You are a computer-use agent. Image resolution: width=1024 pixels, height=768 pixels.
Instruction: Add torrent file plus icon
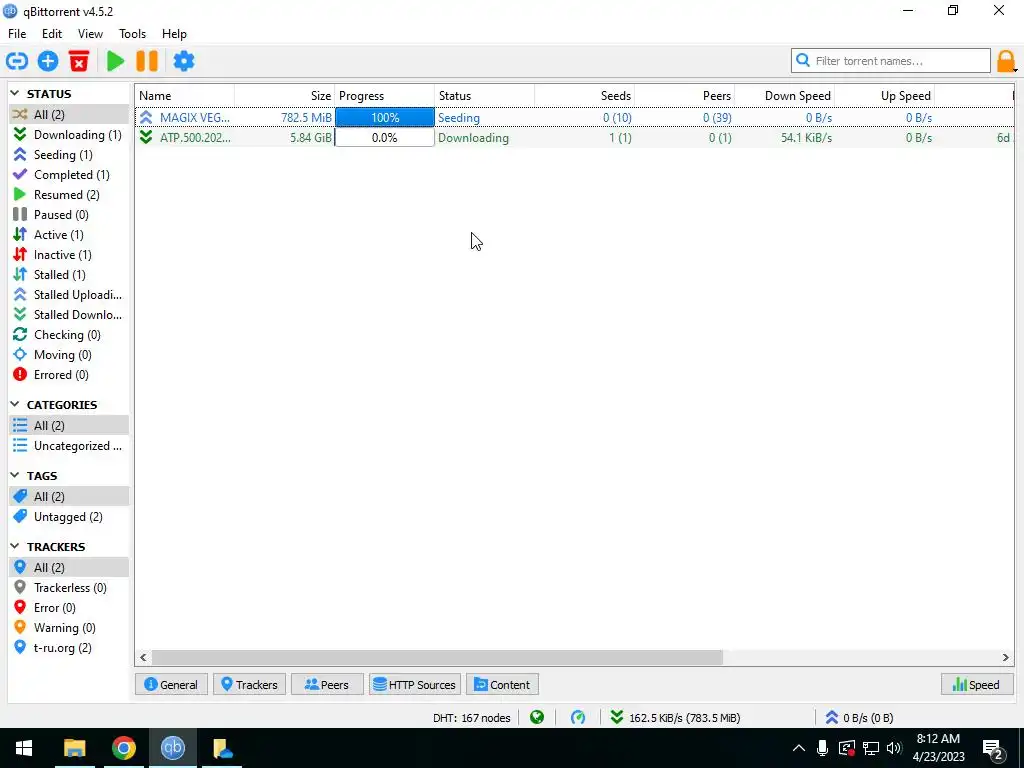pos(48,61)
